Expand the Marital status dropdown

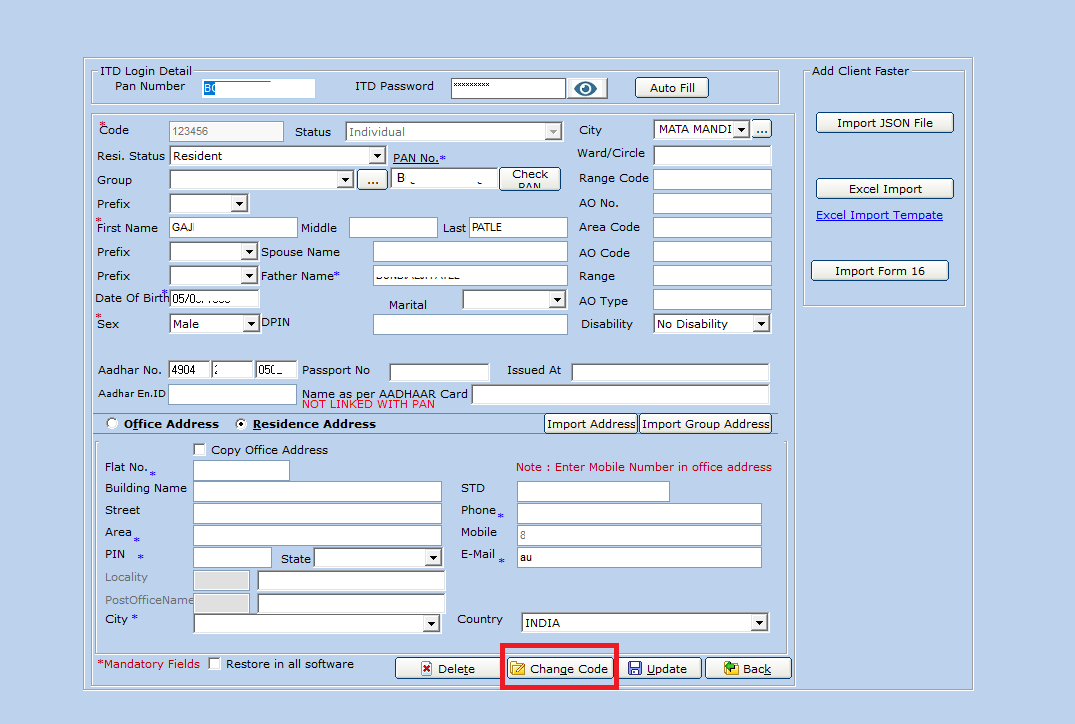click(x=557, y=300)
